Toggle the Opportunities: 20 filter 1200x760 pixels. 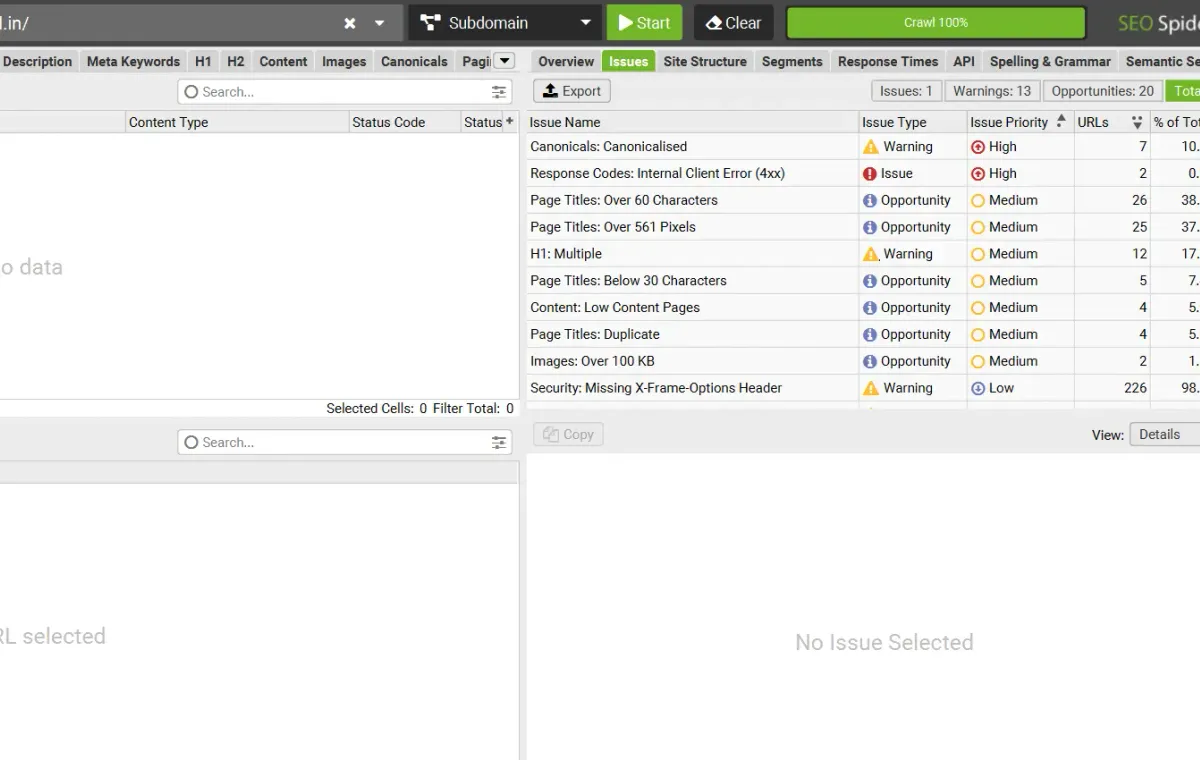point(1102,91)
